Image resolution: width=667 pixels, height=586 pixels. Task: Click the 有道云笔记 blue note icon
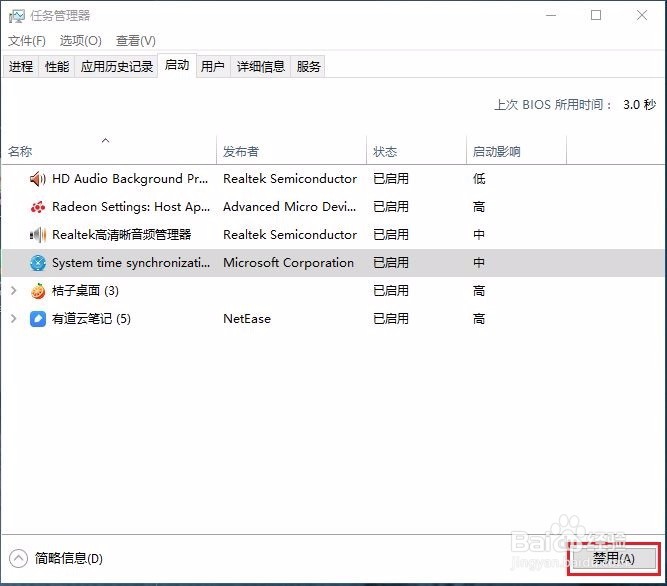[x=38, y=319]
